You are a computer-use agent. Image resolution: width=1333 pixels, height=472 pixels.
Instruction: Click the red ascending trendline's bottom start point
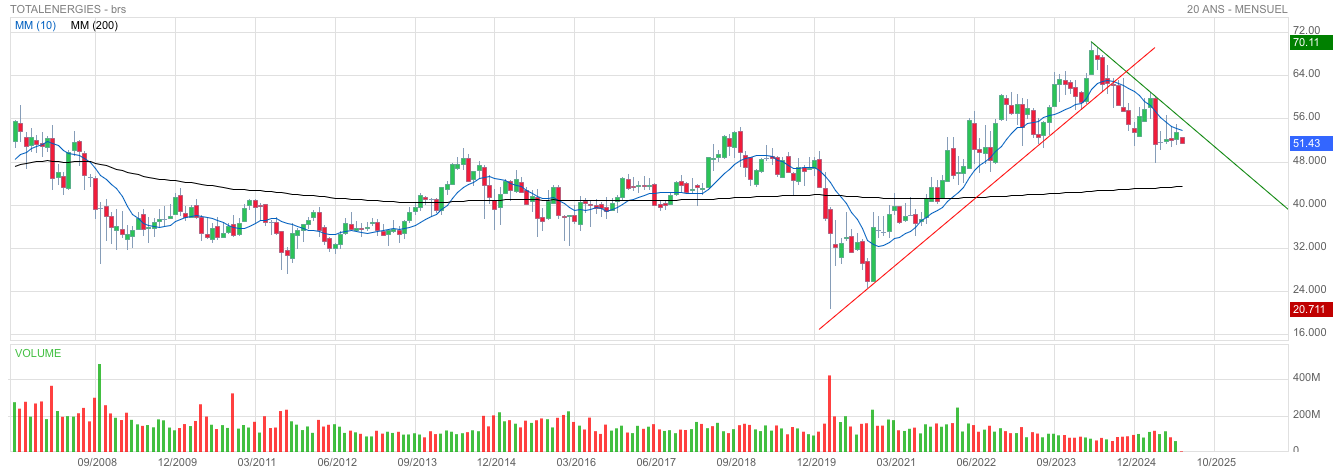819,328
